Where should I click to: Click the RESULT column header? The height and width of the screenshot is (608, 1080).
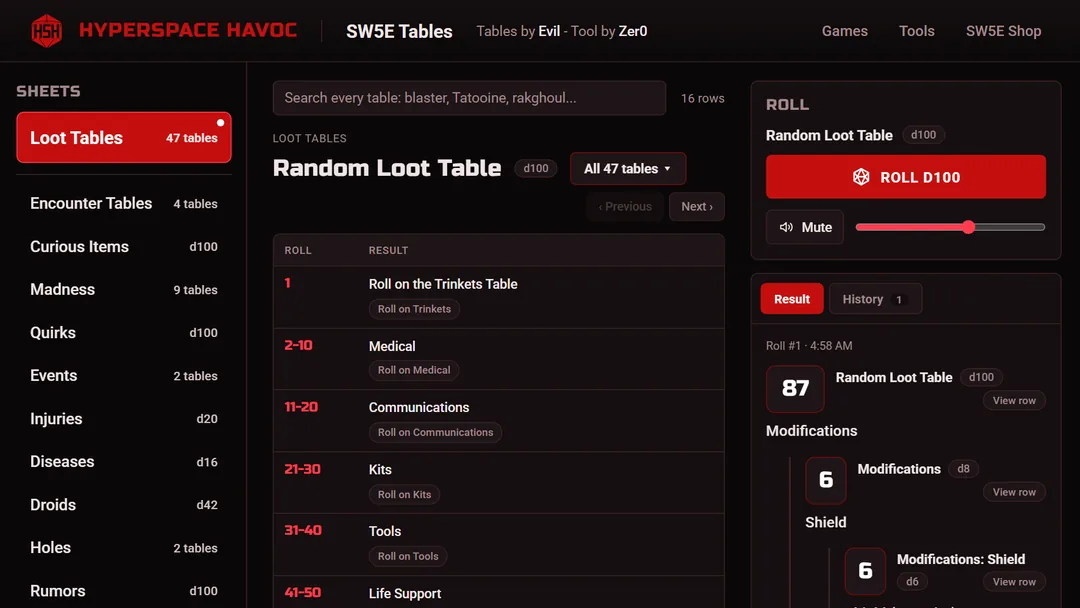pyautogui.click(x=388, y=251)
